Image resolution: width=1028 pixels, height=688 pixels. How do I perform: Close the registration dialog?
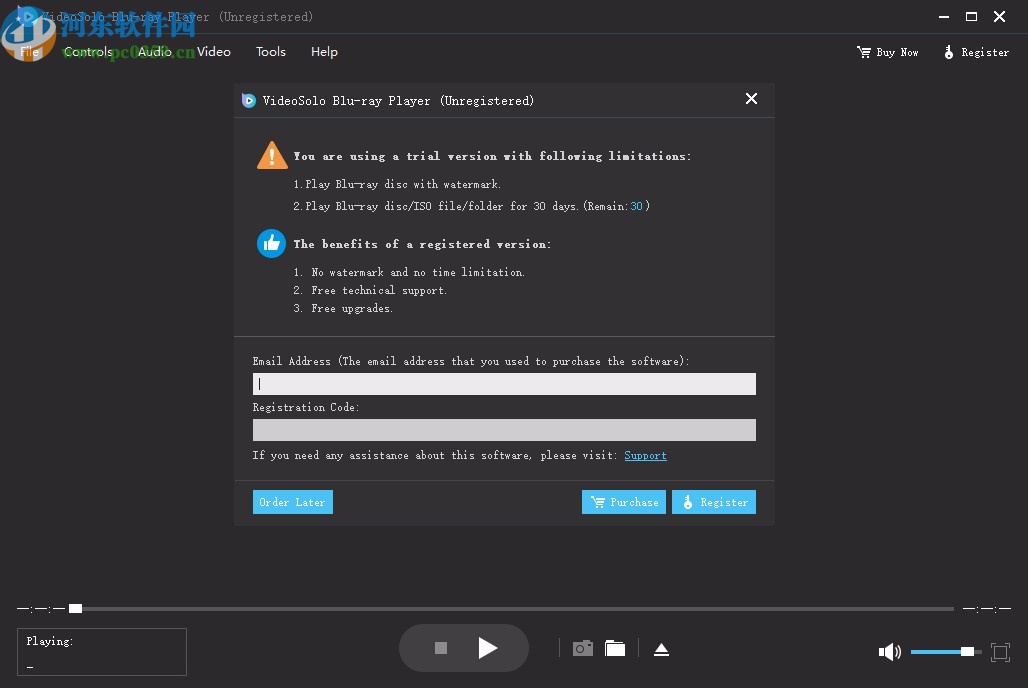(x=751, y=98)
